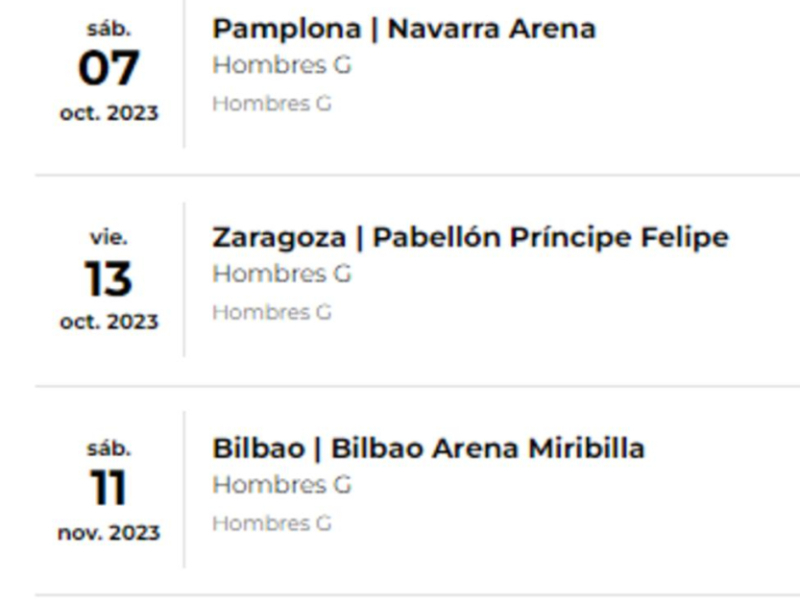Open the Bilbao | Bilbao Arena Miribilla event
The width and height of the screenshot is (800, 600).
[428, 449]
